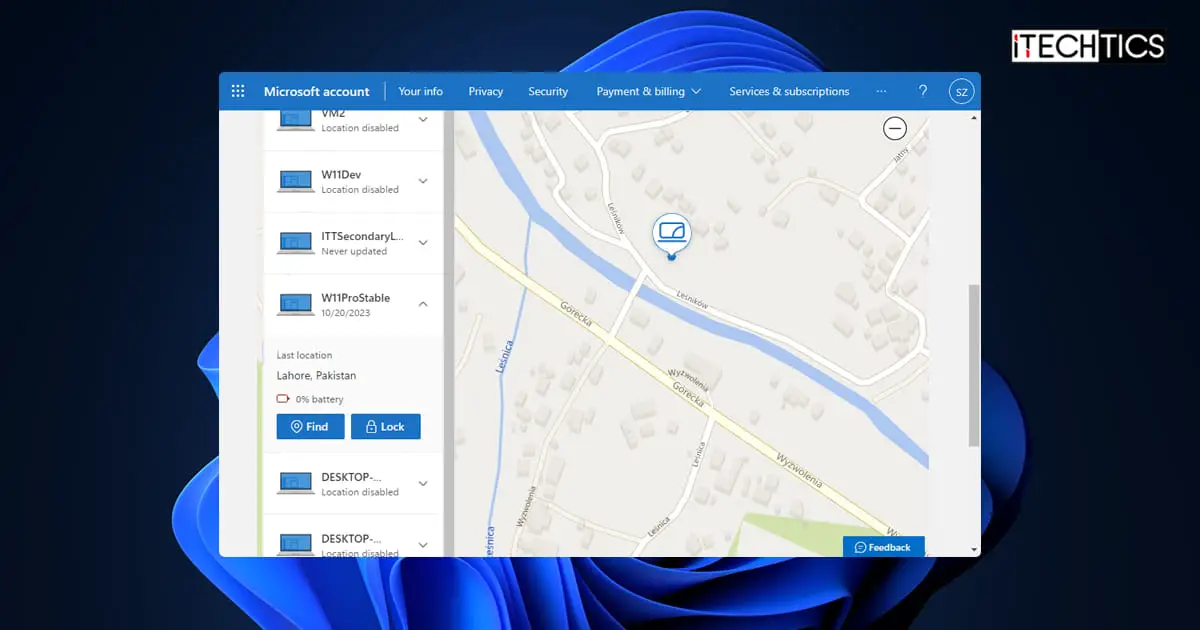
Task: Expand the ITTSecondaryL... device chevron
Action: coord(423,243)
